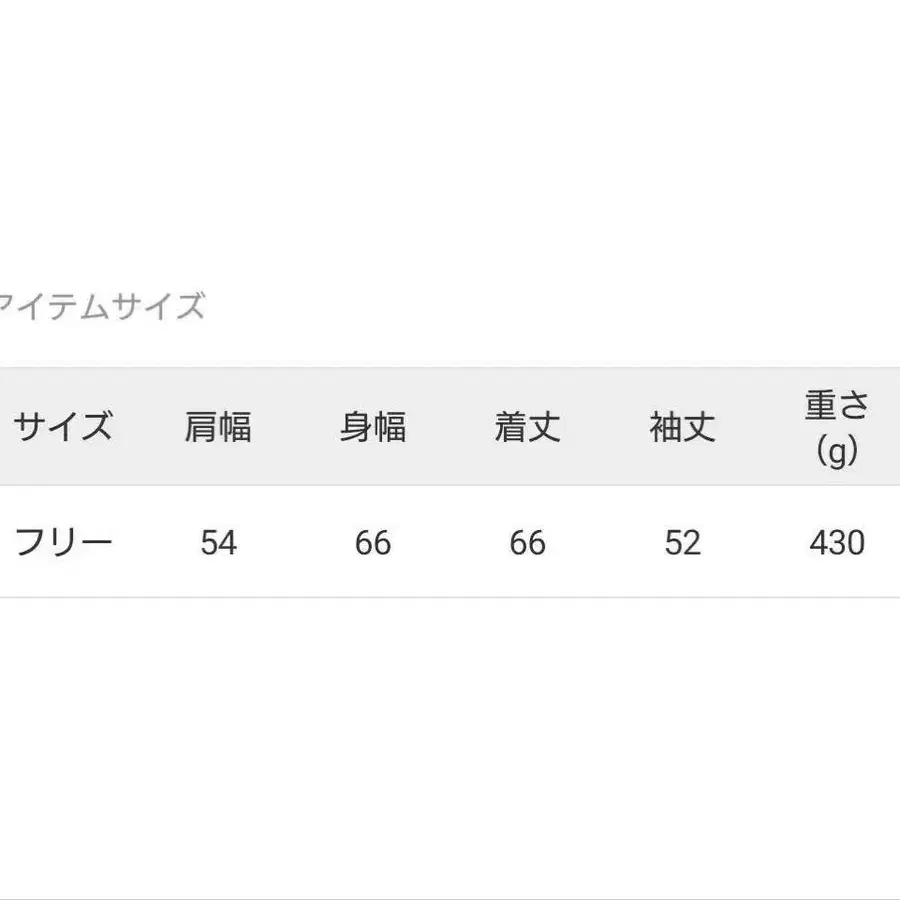Click the 重さ column header label
The height and width of the screenshot is (900, 900).
tap(837, 406)
